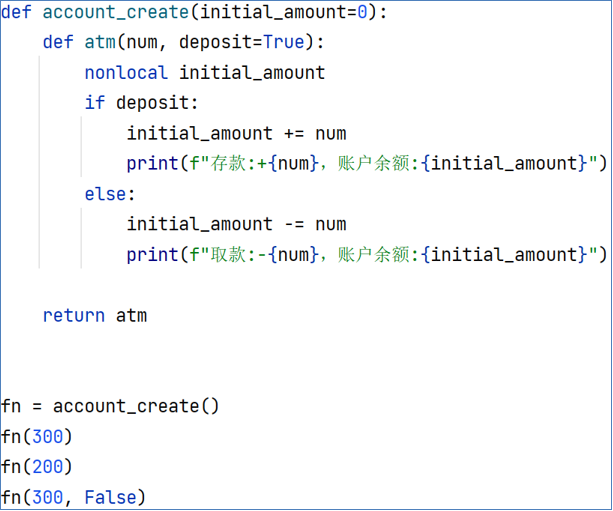
Task: Click the deposit=True default parameter
Action: 242,42
